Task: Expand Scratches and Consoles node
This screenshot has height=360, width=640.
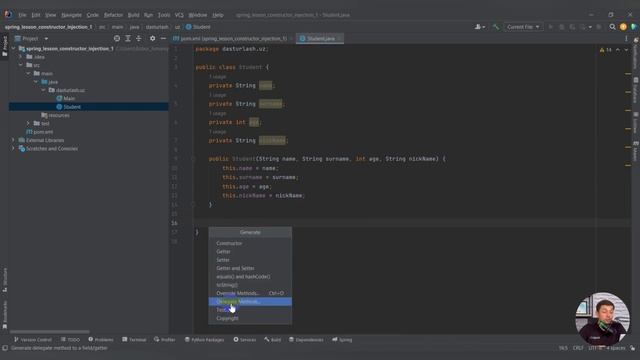Action: (13, 149)
